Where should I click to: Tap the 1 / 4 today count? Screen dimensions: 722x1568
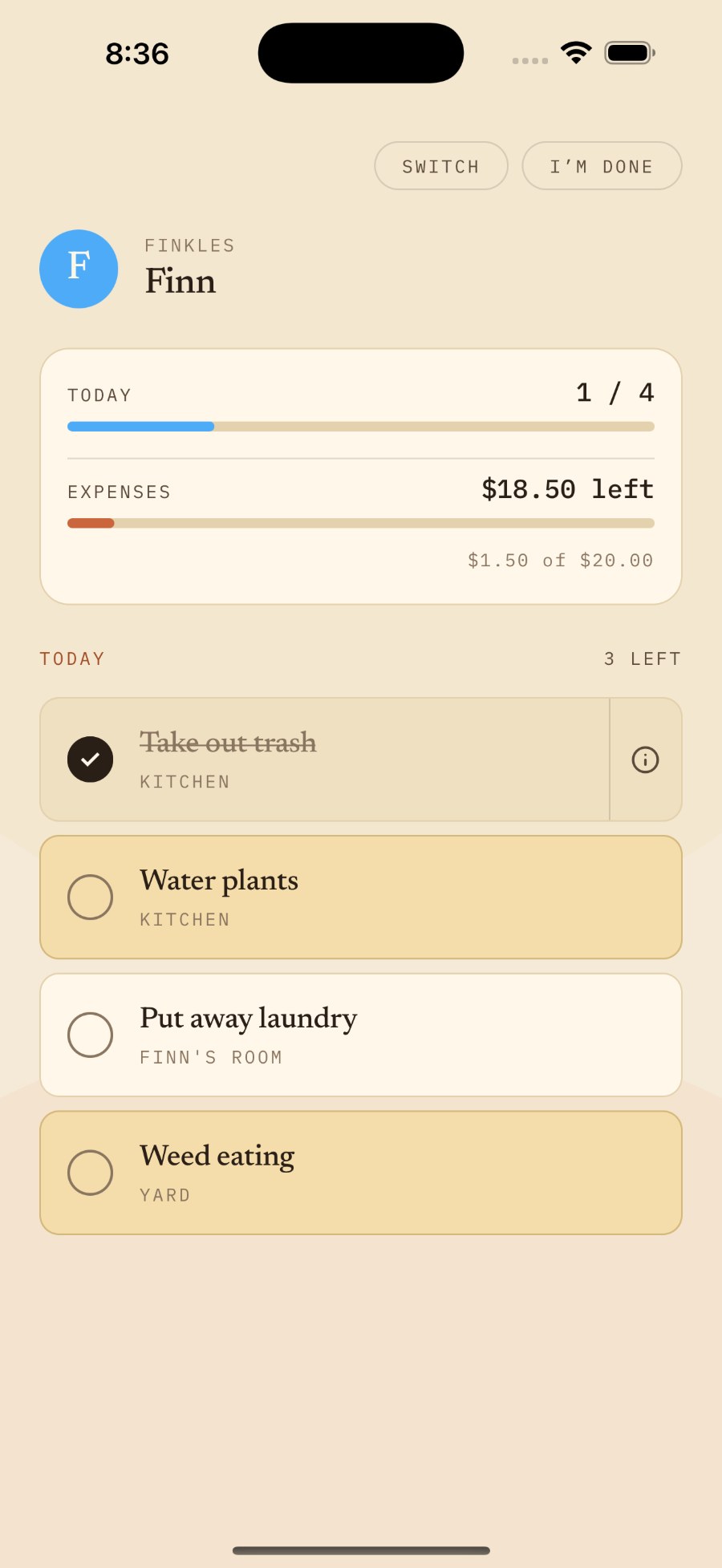(615, 393)
